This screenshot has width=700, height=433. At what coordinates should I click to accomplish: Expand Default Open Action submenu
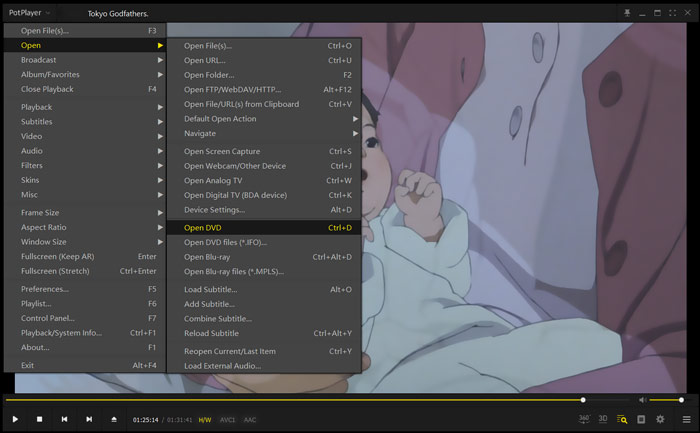[x=264, y=119]
